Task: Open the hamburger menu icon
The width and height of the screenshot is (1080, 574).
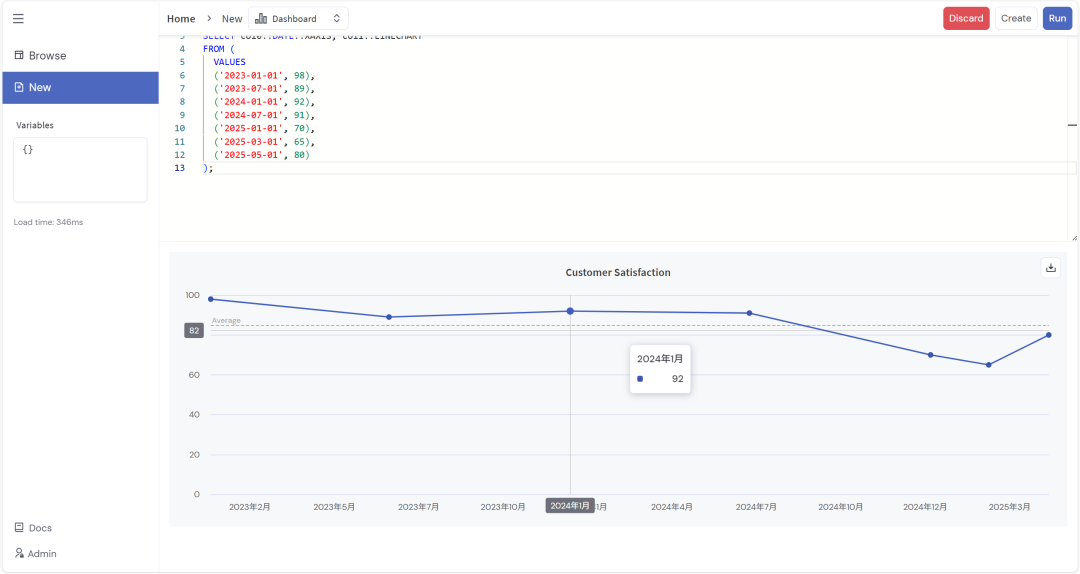Action: tap(18, 18)
